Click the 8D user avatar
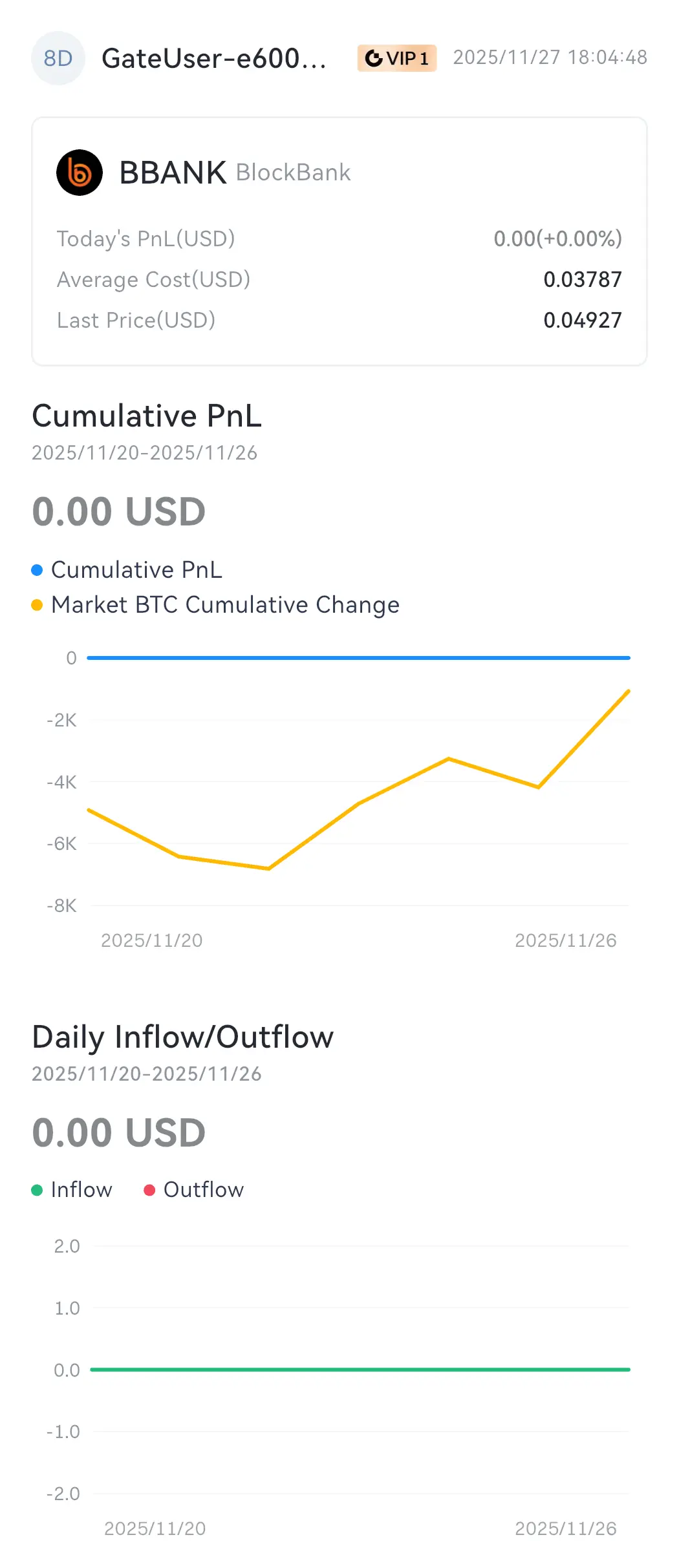679x1568 pixels. tap(58, 58)
